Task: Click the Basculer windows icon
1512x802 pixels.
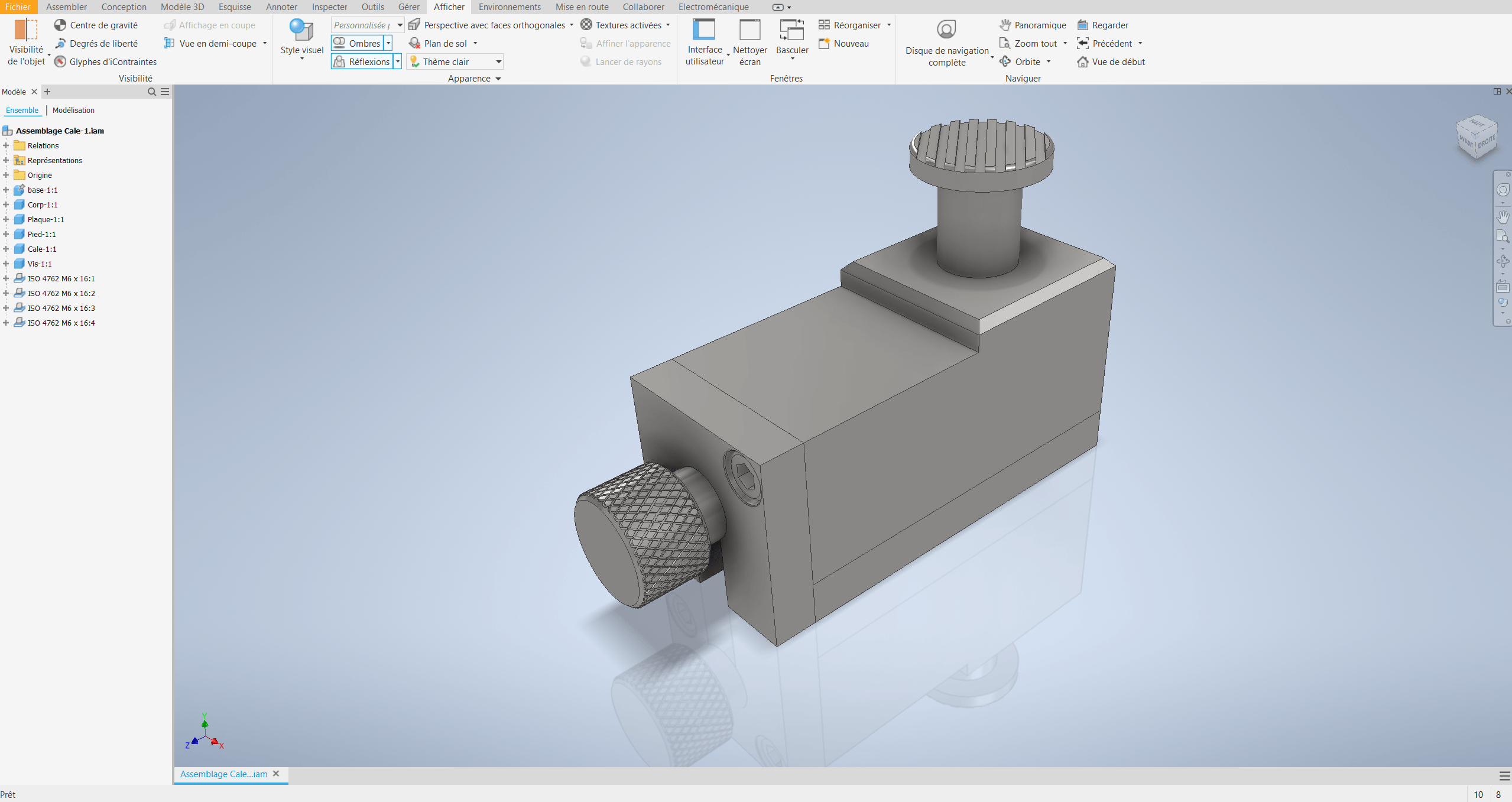Action: point(792,30)
